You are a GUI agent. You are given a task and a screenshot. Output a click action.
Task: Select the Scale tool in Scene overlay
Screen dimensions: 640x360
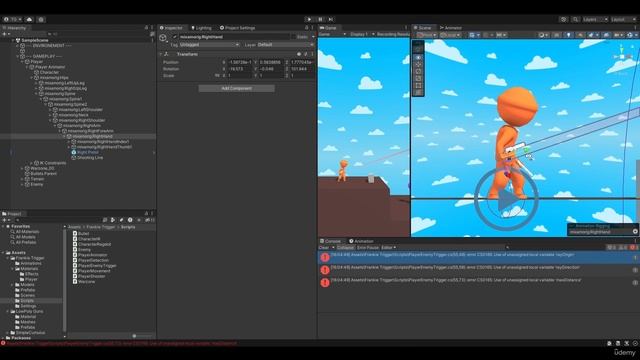pyautogui.click(x=418, y=78)
